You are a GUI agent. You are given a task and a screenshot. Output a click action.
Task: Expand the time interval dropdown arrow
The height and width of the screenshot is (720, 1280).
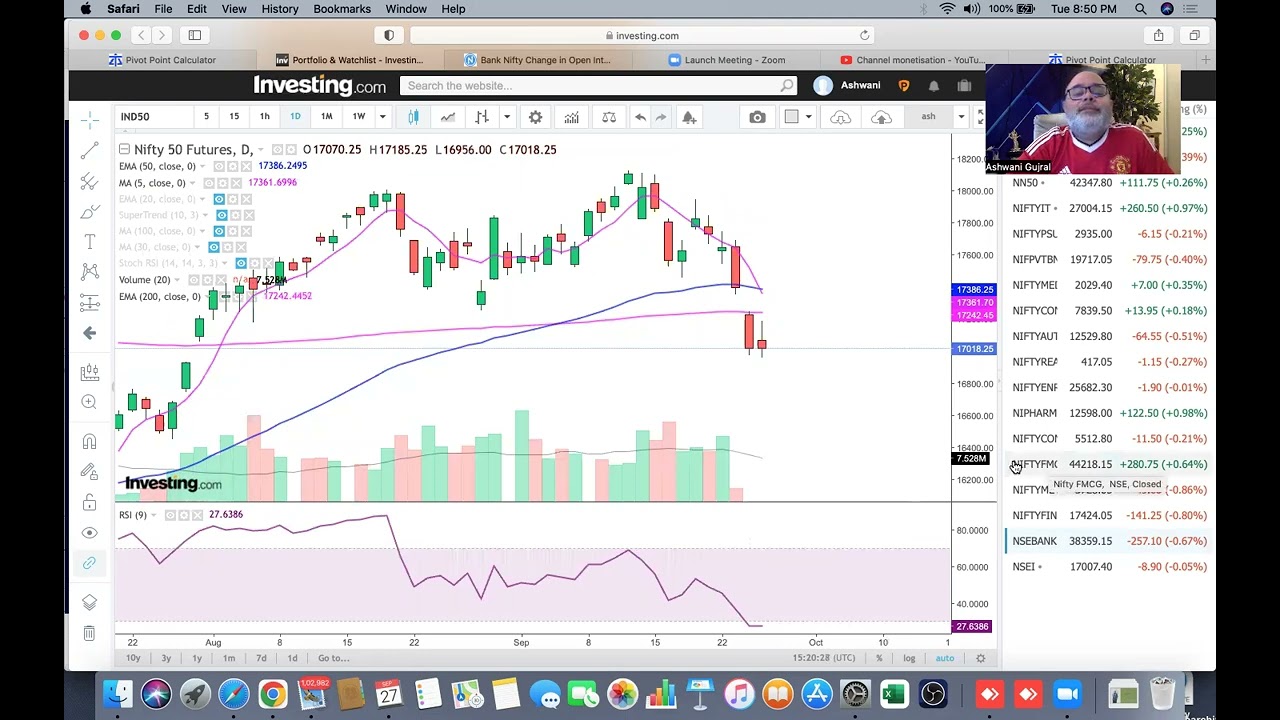tap(382, 117)
